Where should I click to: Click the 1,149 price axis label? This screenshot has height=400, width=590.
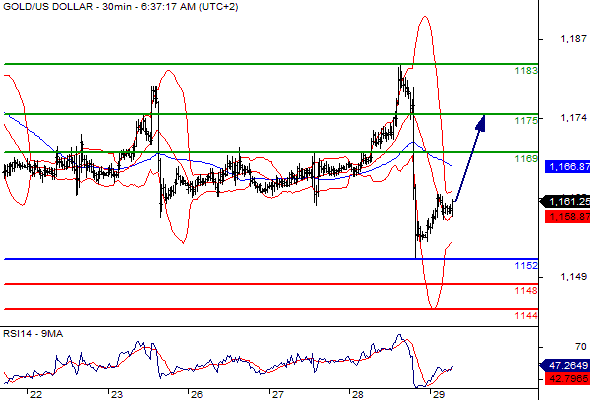573,277
